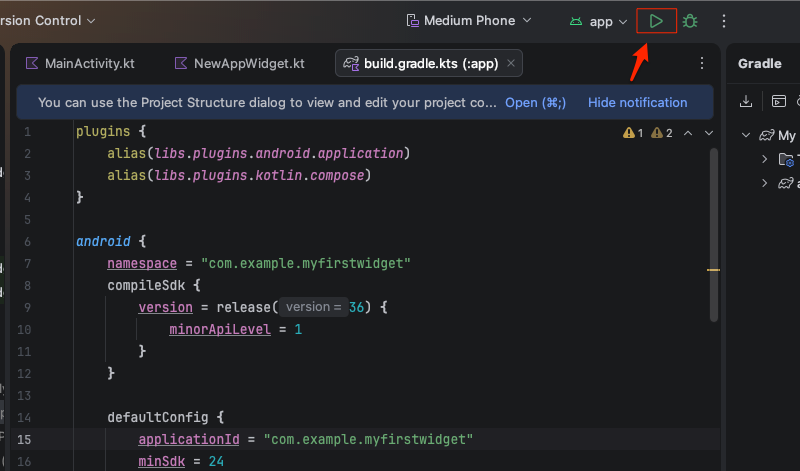Click the minSdk property
The width and height of the screenshot is (800, 471).
[162, 461]
